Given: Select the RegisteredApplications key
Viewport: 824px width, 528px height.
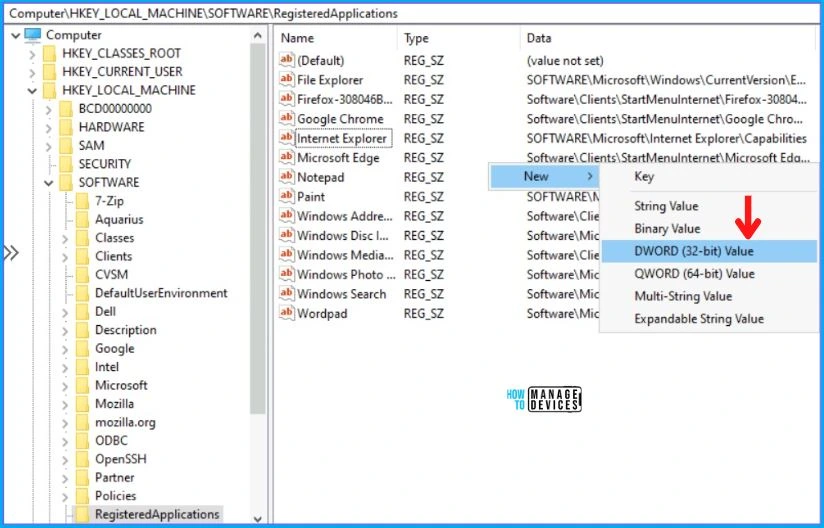Looking at the screenshot, I should pos(157,514).
